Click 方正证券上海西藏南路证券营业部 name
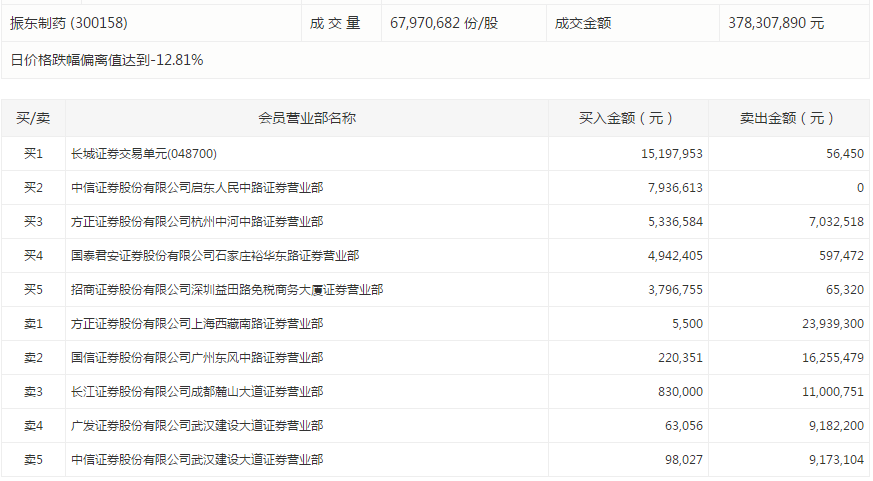Screen dimensions: 873x481 (x=197, y=323)
